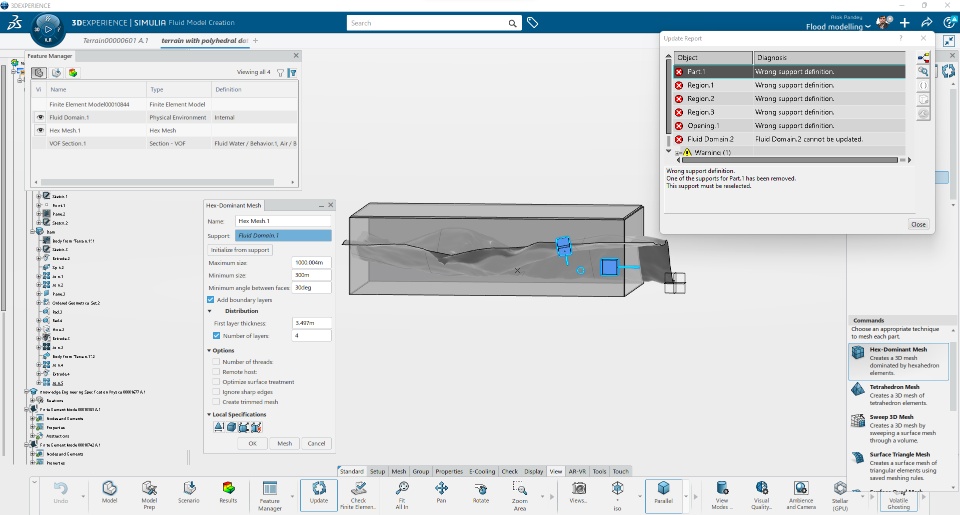Switch to the Check tab
The width and height of the screenshot is (960, 515).
click(x=509, y=471)
